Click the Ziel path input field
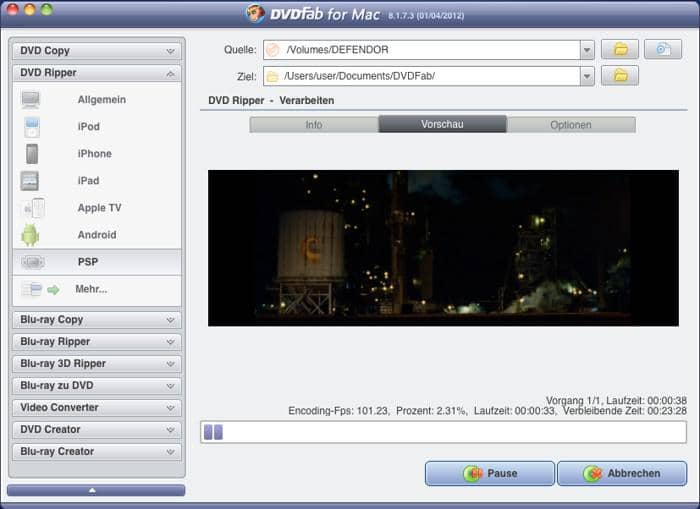This screenshot has height=509, width=700. click(x=422, y=76)
